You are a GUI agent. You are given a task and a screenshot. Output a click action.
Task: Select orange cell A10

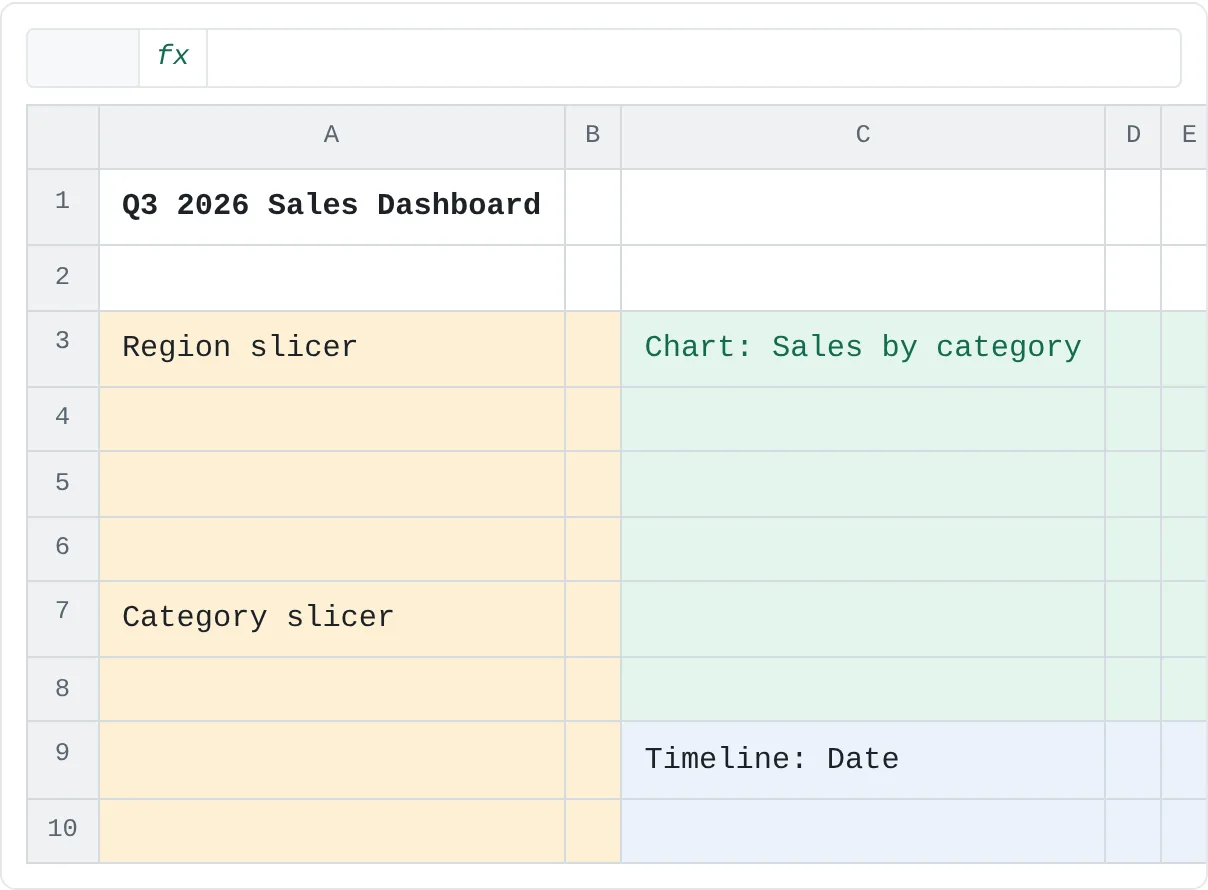tap(332, 831)
